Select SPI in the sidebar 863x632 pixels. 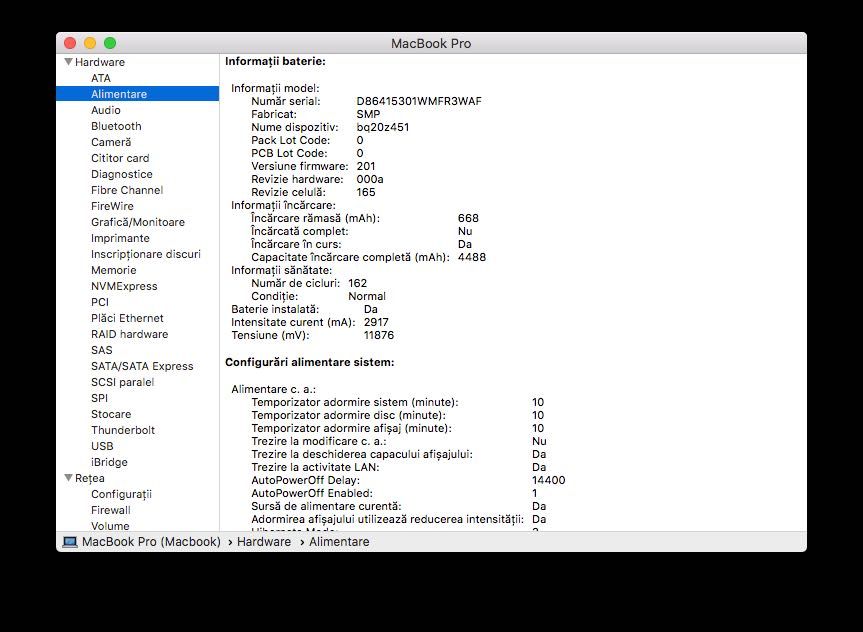coord(100,397)
